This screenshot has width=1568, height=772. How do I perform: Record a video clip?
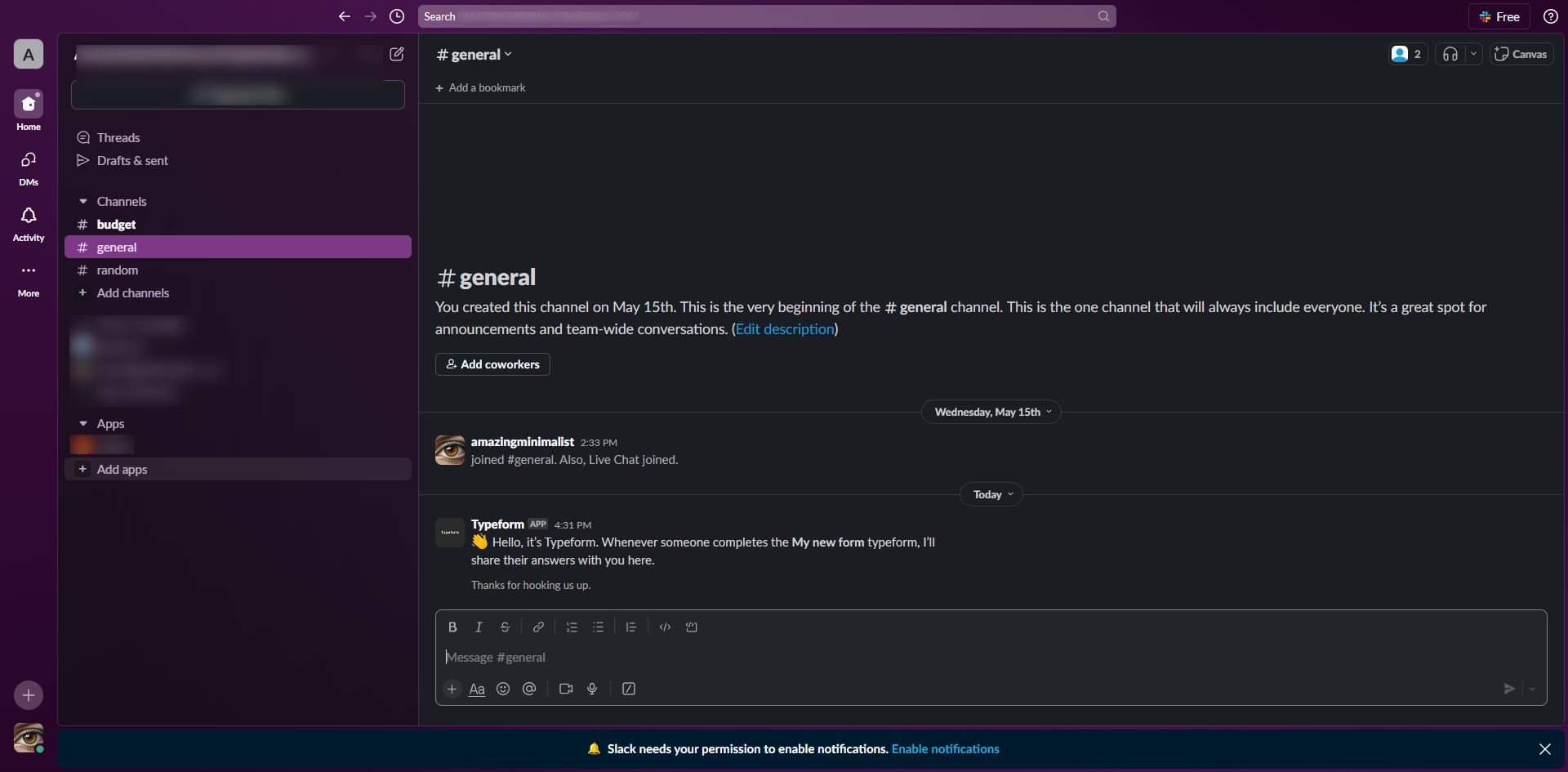(566, 689)
